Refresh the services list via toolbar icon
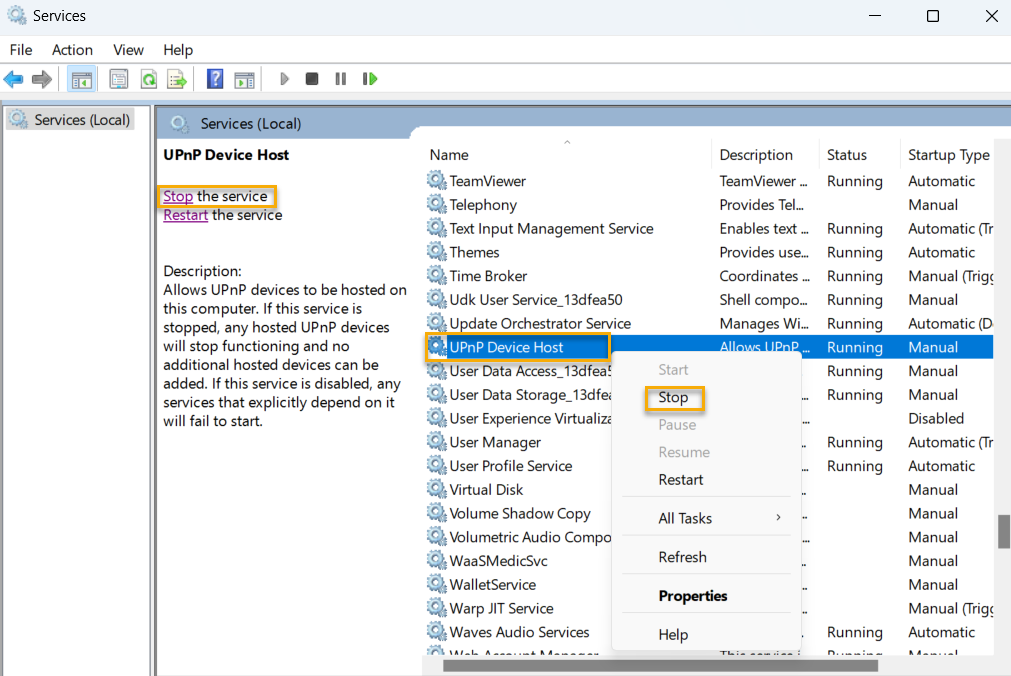1011x676 pixels. click(147, 78)
